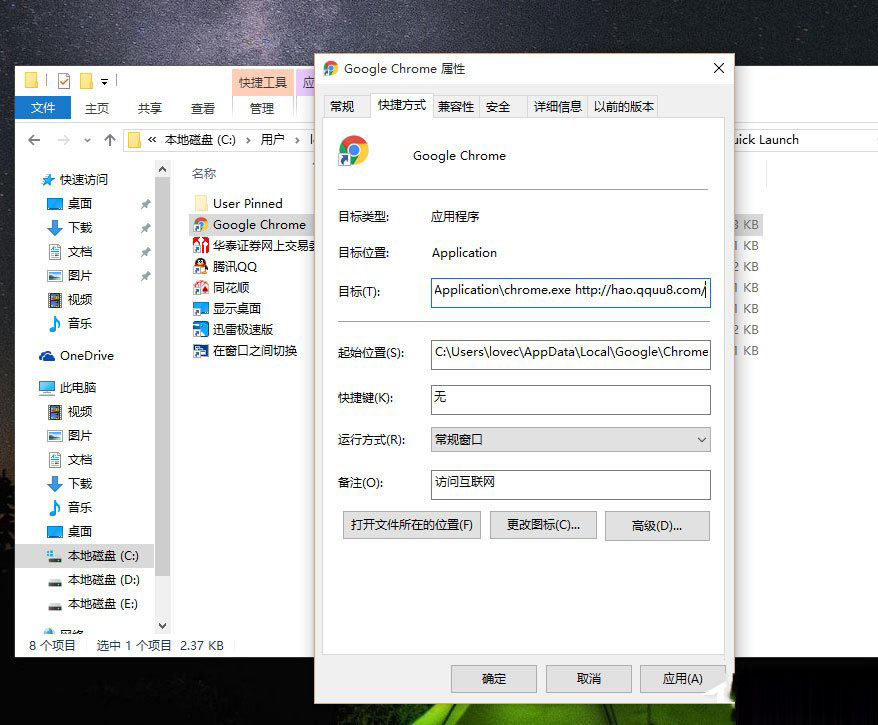Click navigation pane scrollbar down arrow
This screenshot has height=725, width=878.
click(162, 625)
